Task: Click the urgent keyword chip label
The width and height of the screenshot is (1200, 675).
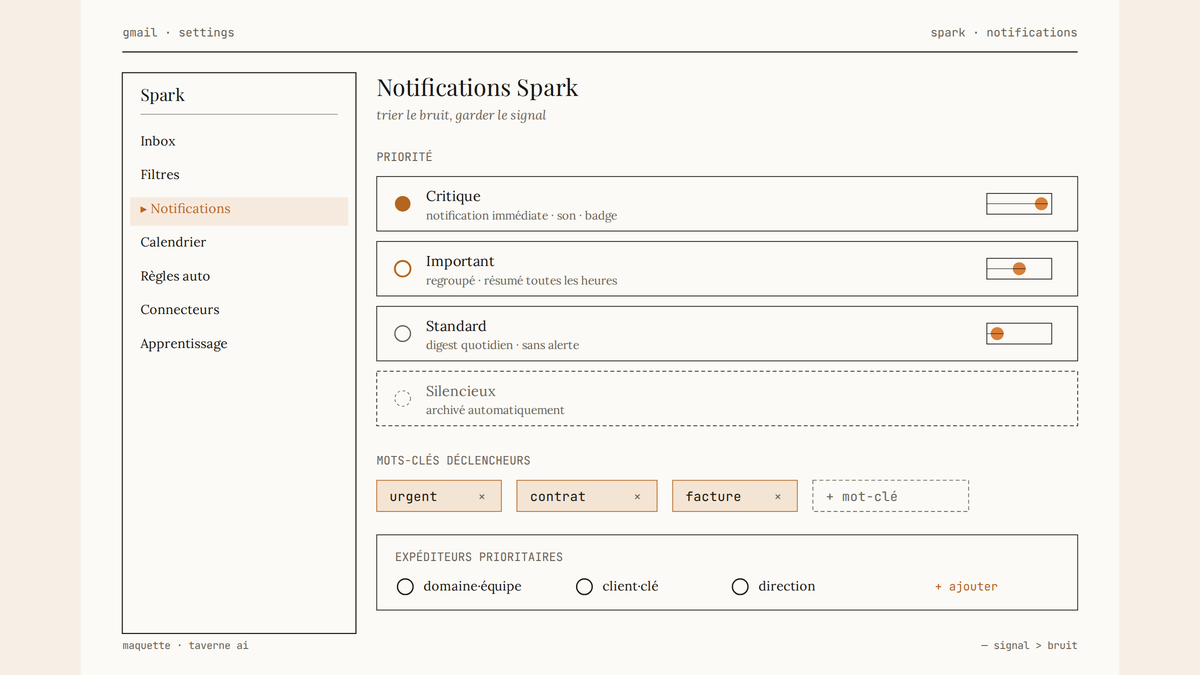Action: point(413,497)
